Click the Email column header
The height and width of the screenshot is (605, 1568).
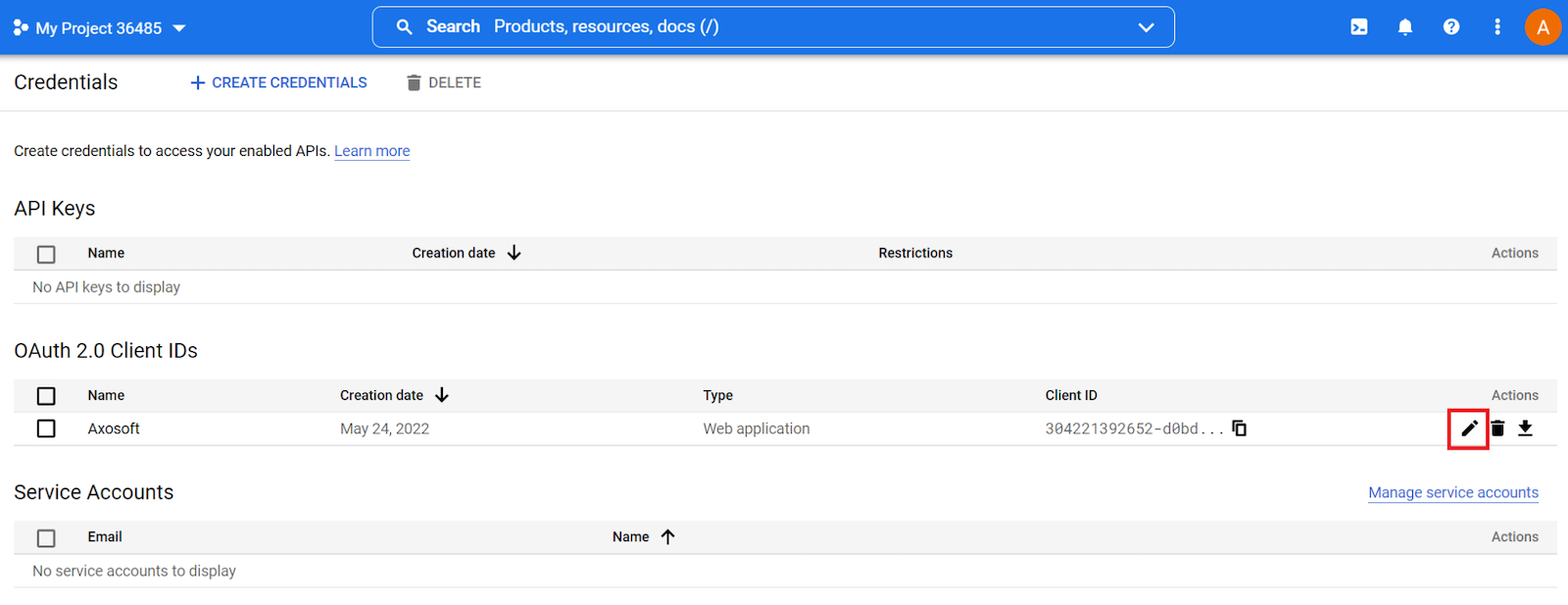coord(105,536)
